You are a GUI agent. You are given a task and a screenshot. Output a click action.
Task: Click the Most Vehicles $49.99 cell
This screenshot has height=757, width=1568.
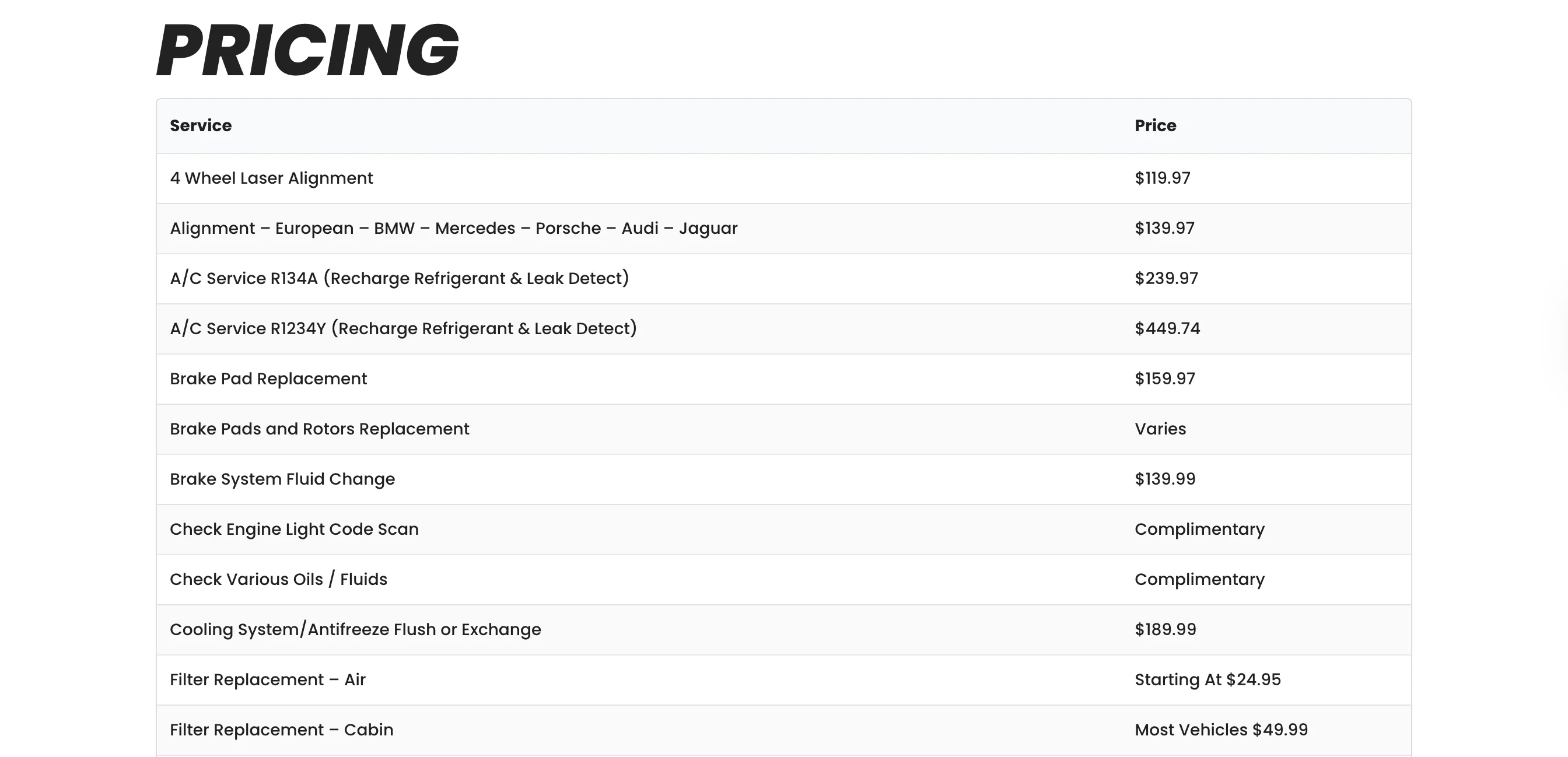pyautogui.click(x=1221, y=730)
